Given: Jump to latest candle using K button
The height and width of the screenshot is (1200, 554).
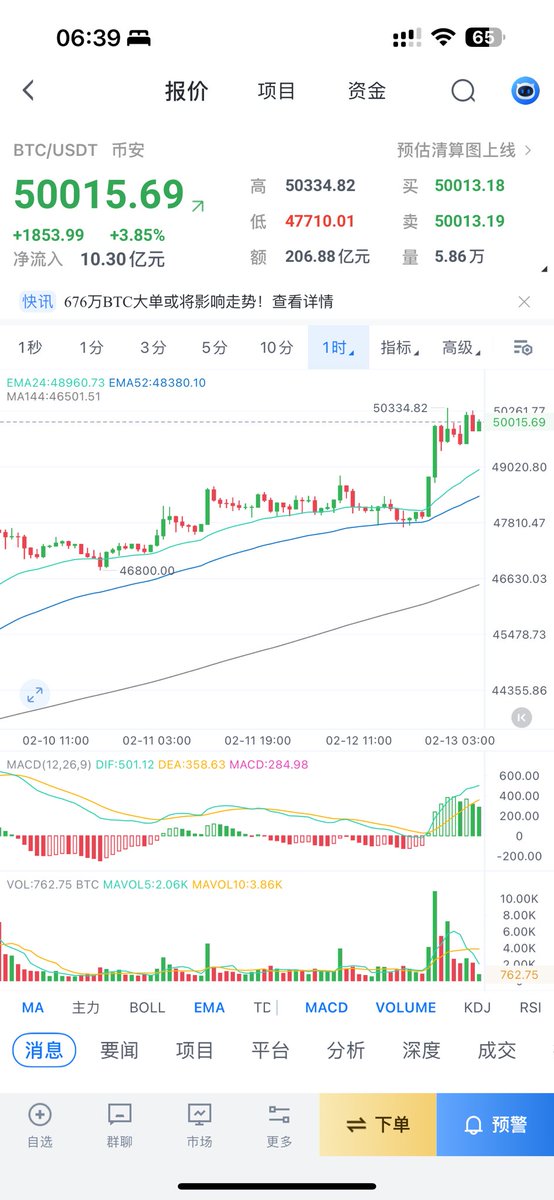Looking at the screenshot, I should click(520, 716).
